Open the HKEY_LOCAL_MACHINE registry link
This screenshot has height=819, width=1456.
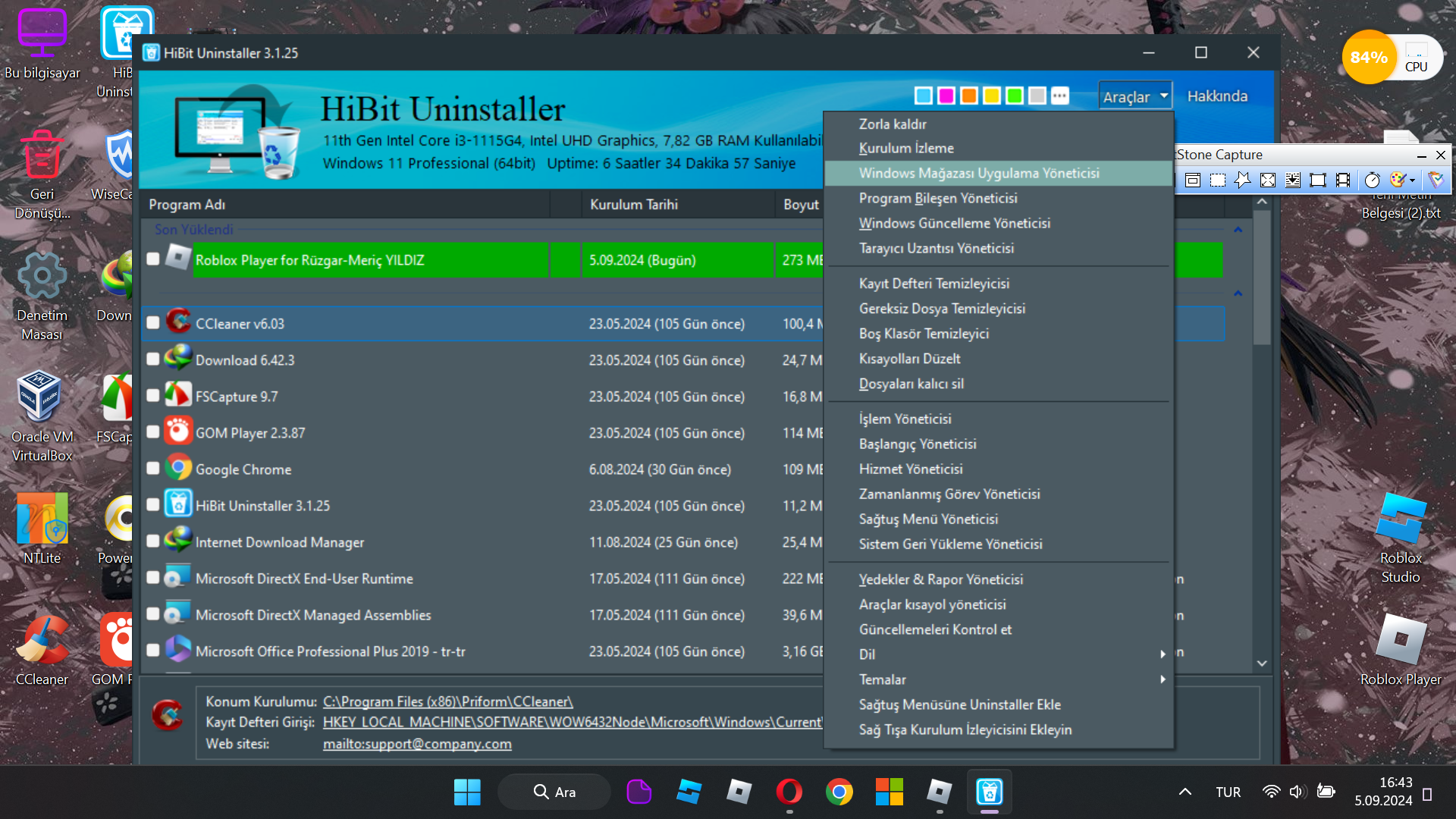(x=573, y=722)
